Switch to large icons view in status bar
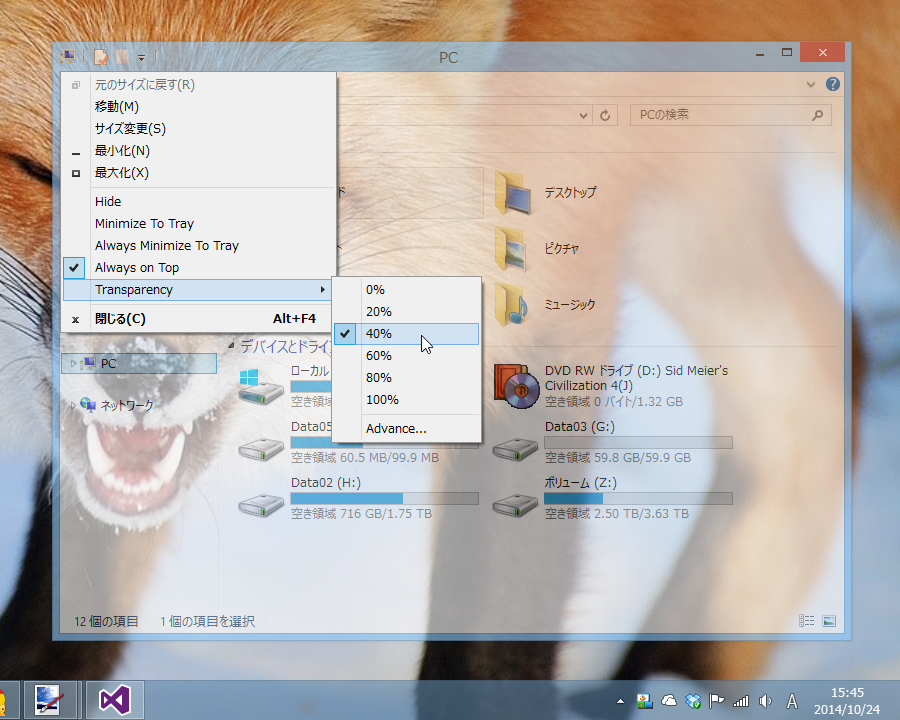Viewport: 900px width, 720px height. point(829,621)
